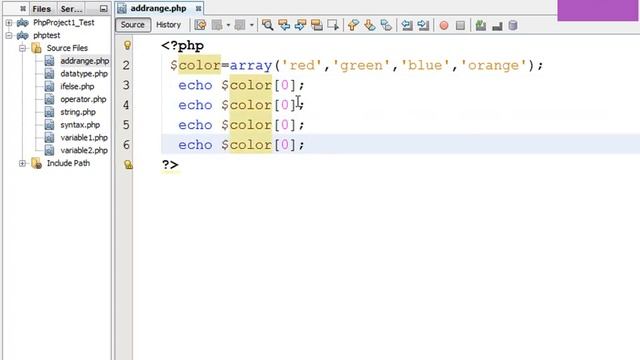
Task: Start macro recording with red circle
Action: click(x=444, y=26)
